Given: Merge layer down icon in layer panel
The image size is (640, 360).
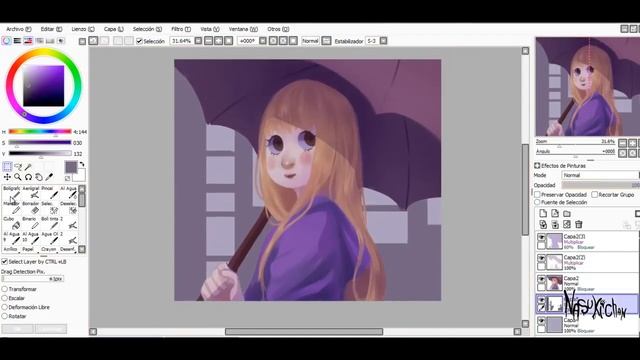Looking at the screenshot, I should tap(555, 224).
